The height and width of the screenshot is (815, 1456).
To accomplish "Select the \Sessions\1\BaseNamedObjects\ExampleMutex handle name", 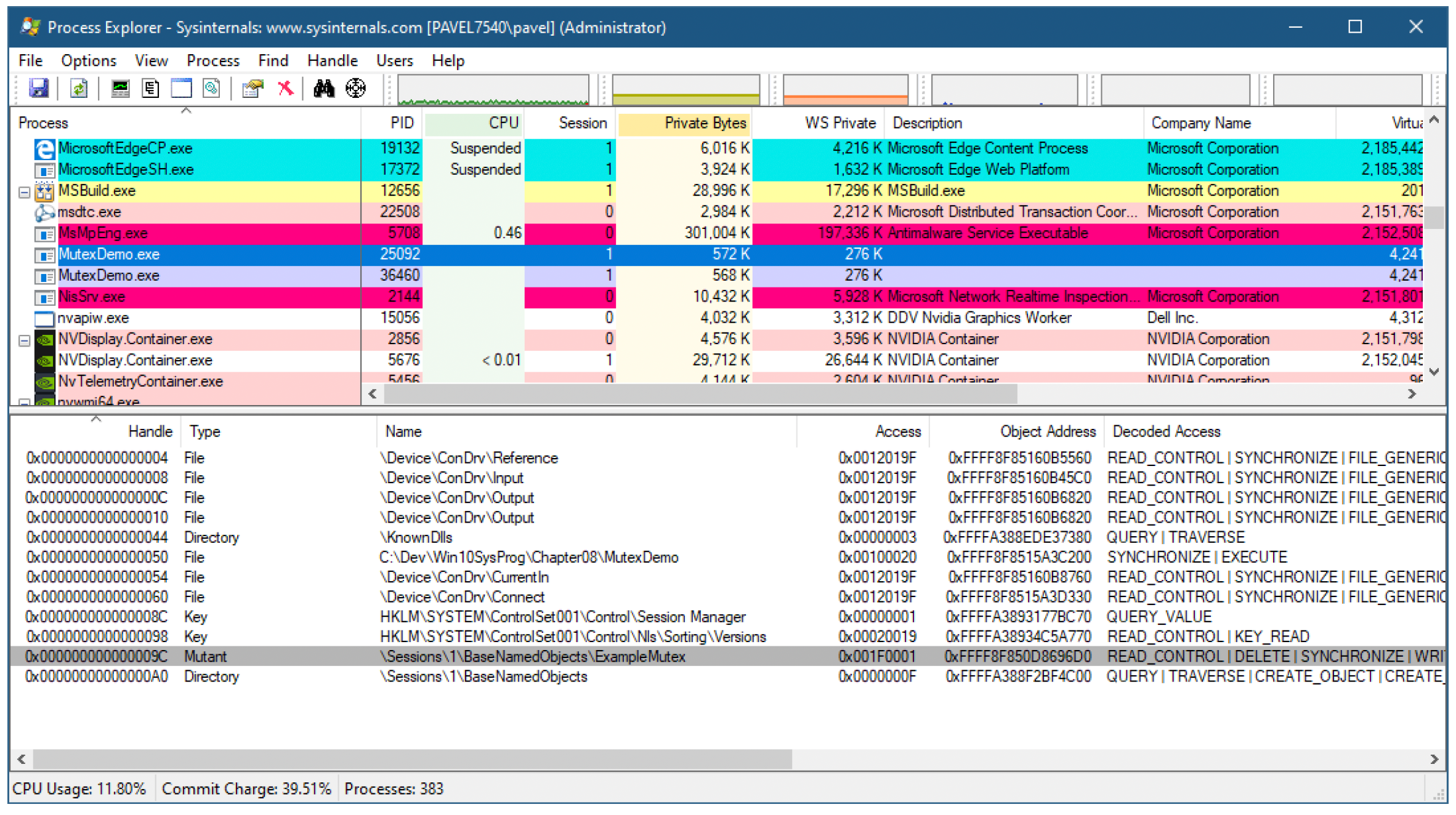I will pyautogui.click(x=533, y=657).
